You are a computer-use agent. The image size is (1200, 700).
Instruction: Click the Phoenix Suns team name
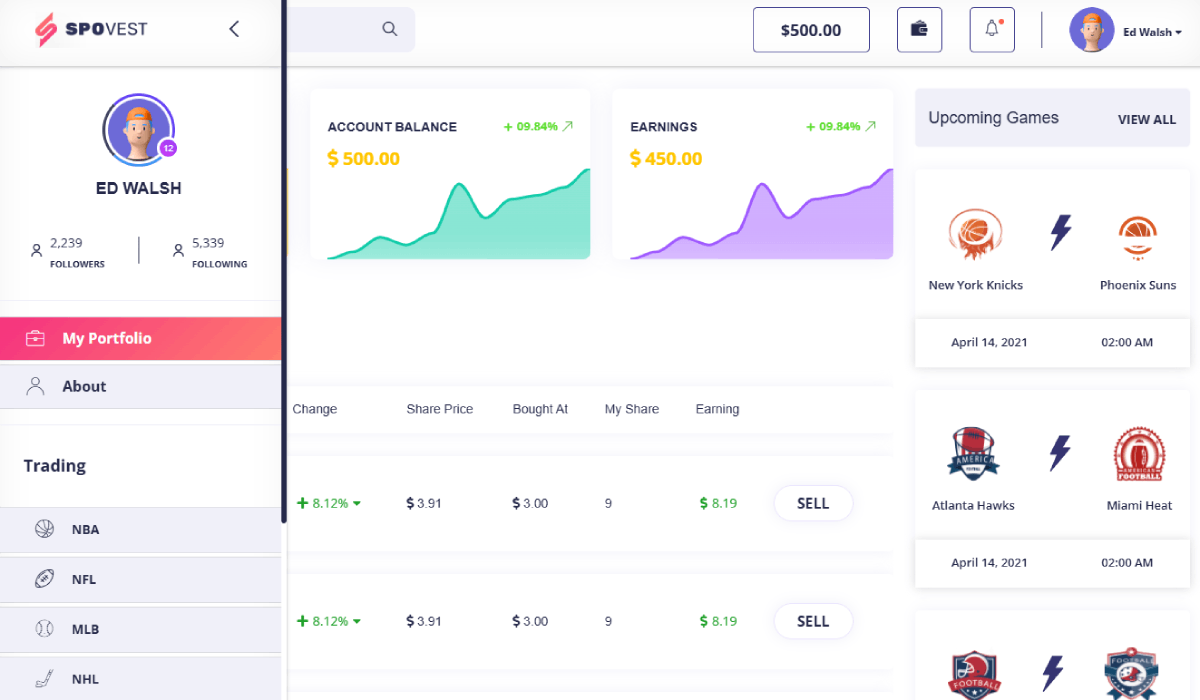tap(1138, 285)
